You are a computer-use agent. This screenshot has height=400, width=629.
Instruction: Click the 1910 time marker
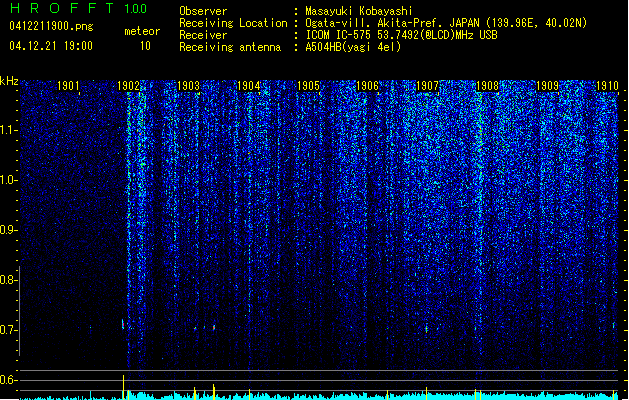coord(607,85)
